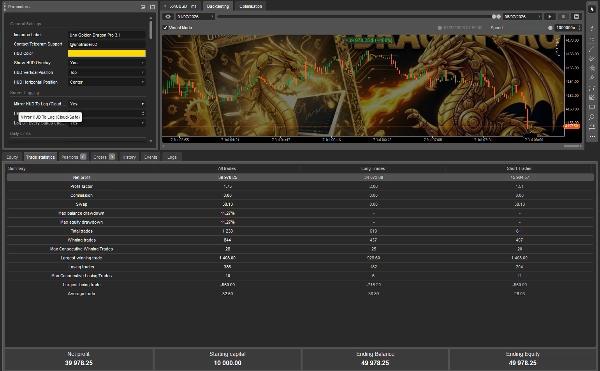
Task: Select the cursor pointer tool in the drawing toolbar
Action: click(x=592, y=9)
